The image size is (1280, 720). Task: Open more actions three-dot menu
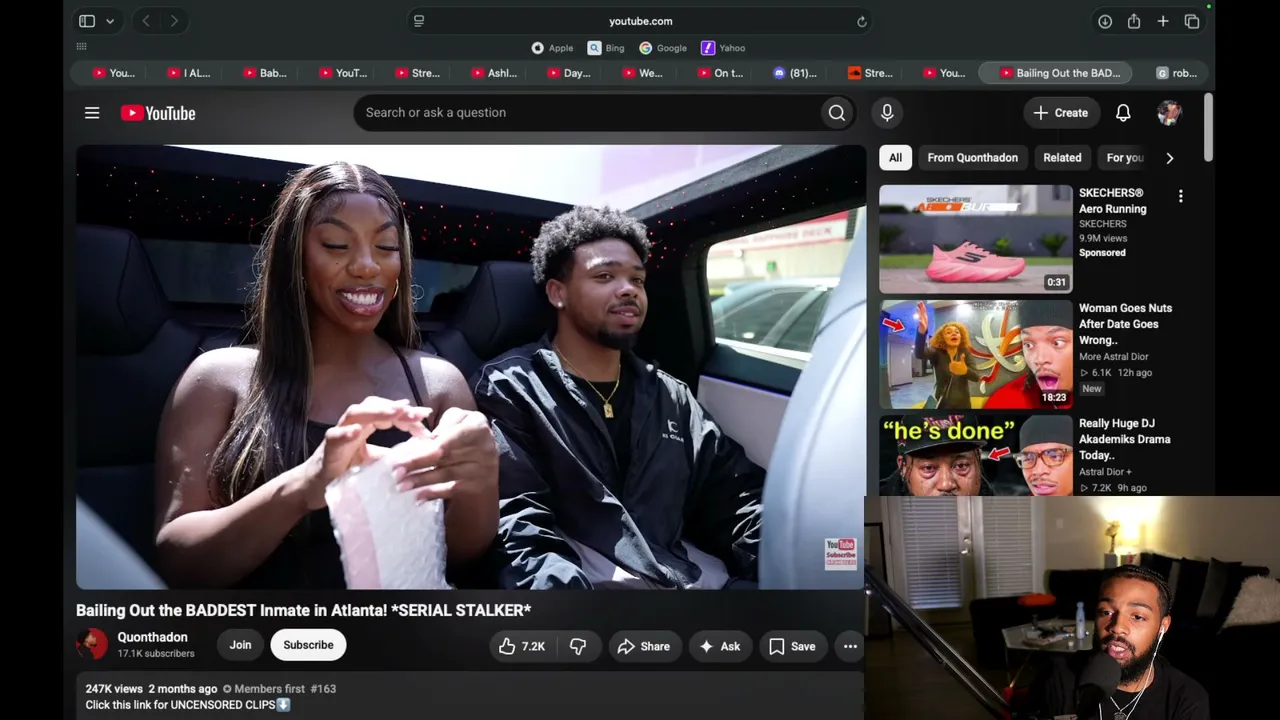(x=850, y=646)
